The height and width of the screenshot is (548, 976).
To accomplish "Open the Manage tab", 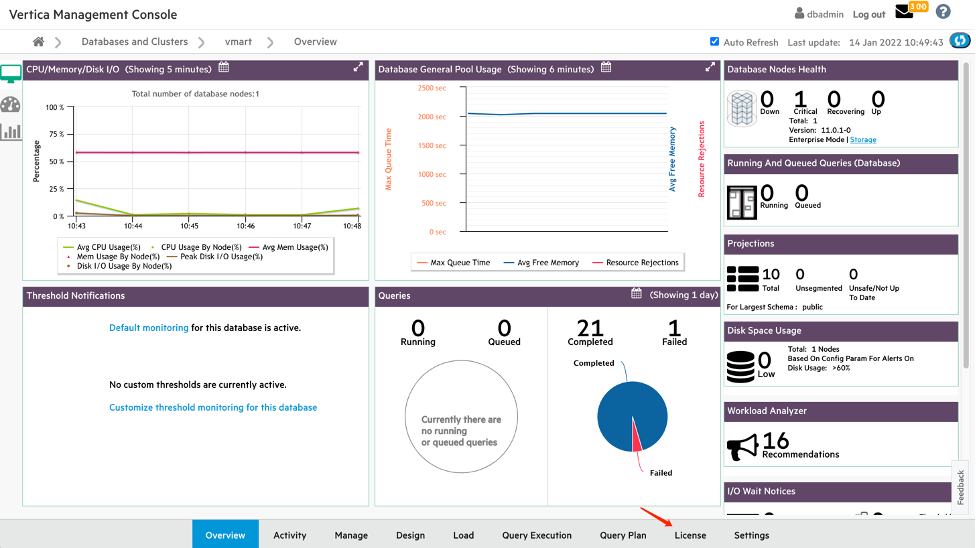I will point(351,535).
